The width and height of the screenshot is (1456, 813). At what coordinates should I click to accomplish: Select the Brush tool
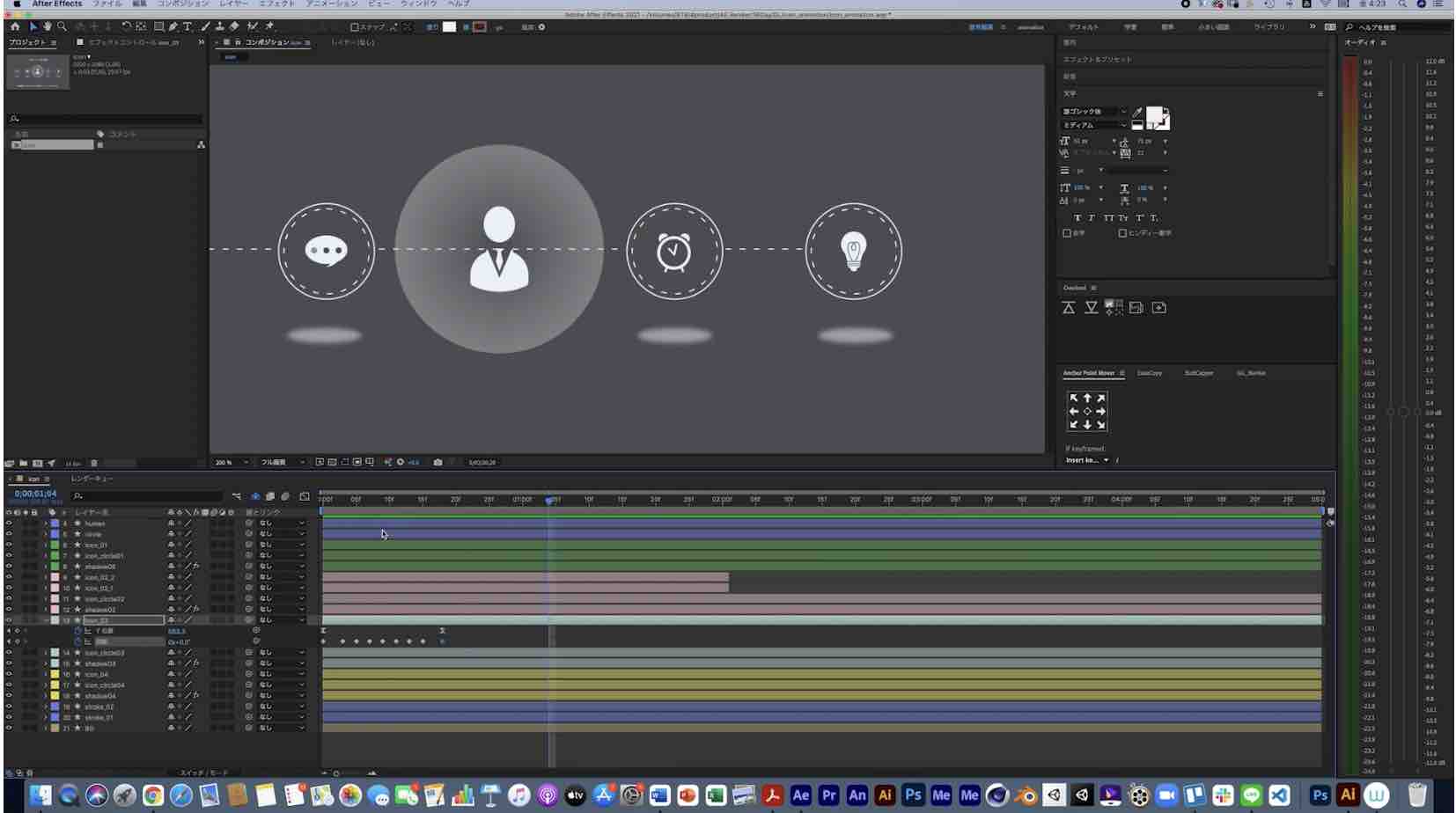tap(205, 26)
